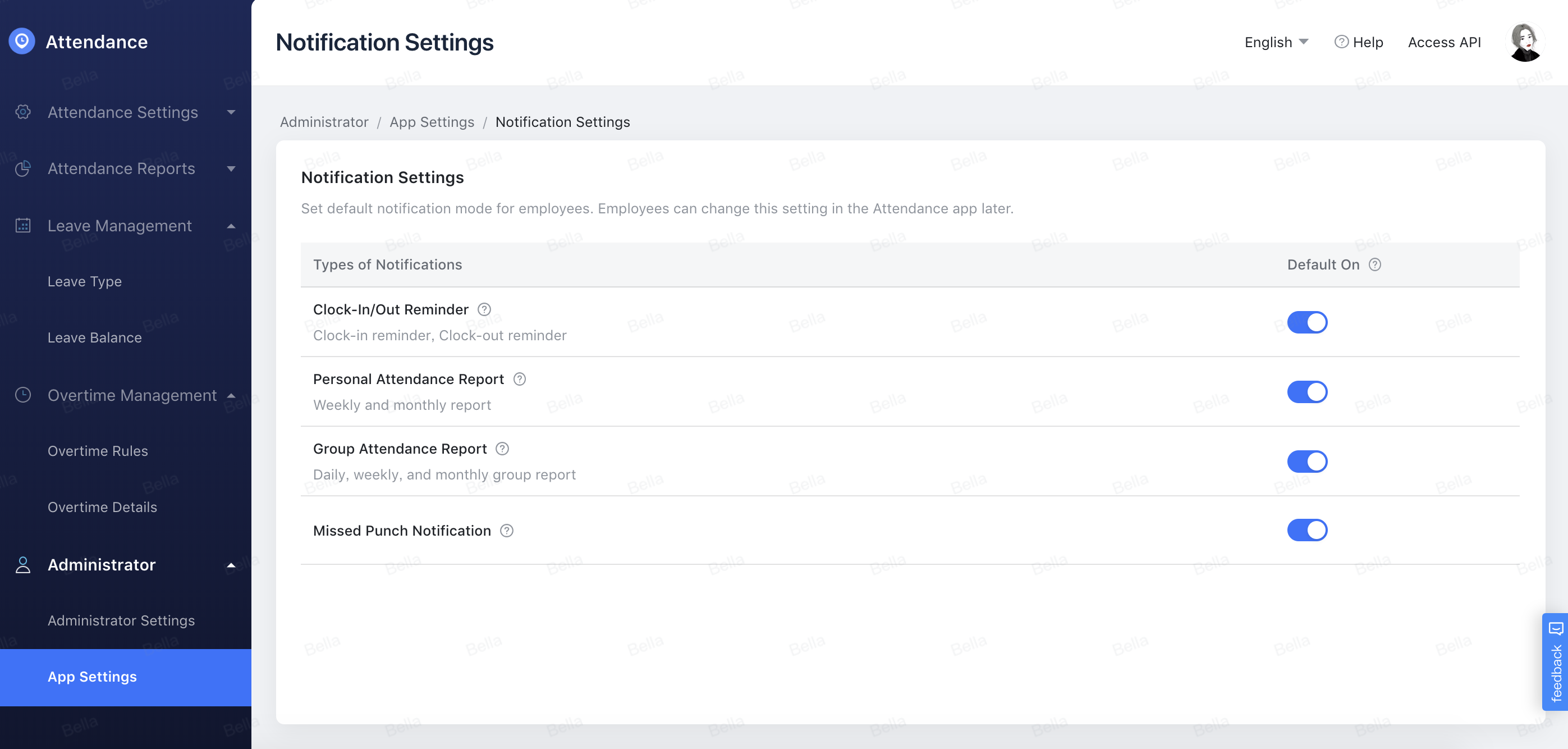Click the help icon next to Missed Punch Notification
This screenshot has width=1568, height=749.
[x=506, y=531]
